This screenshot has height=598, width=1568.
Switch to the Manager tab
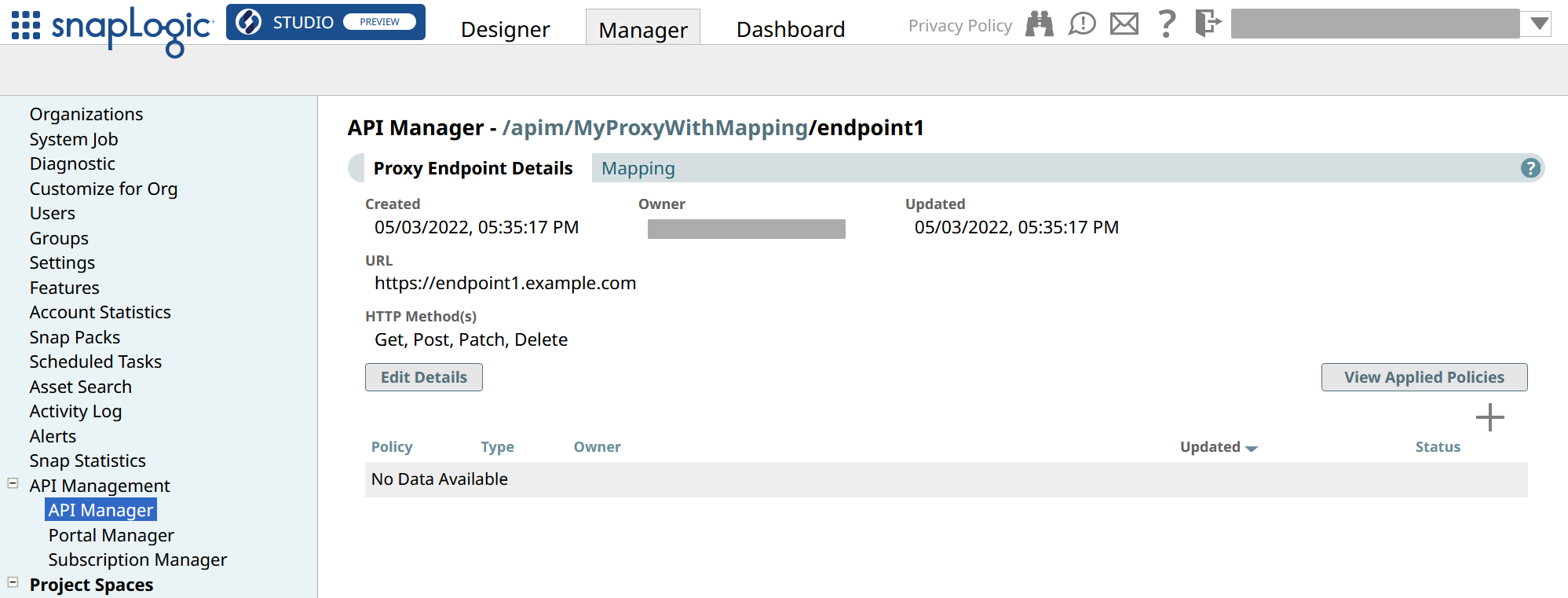point(643,29)
